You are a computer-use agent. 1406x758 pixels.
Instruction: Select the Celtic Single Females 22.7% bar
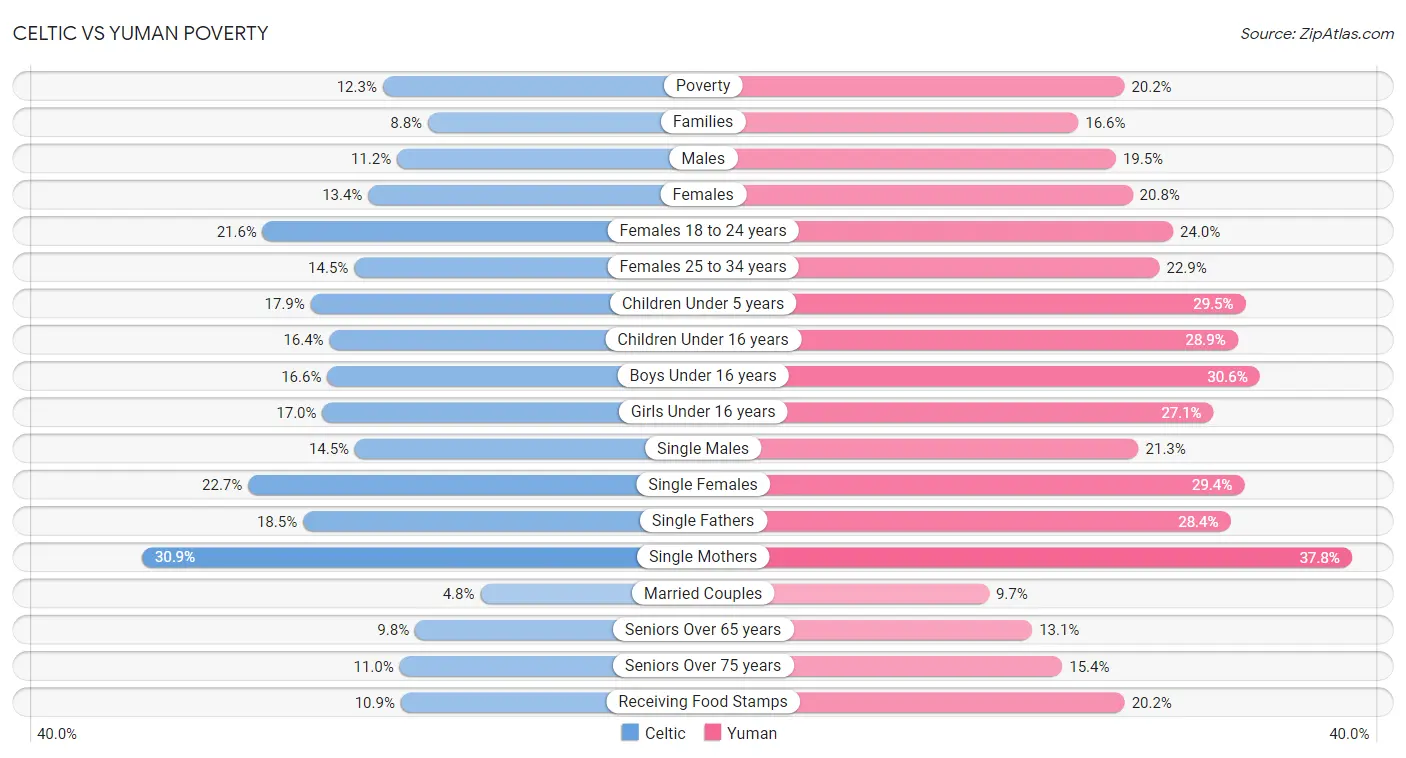point(475,485)
